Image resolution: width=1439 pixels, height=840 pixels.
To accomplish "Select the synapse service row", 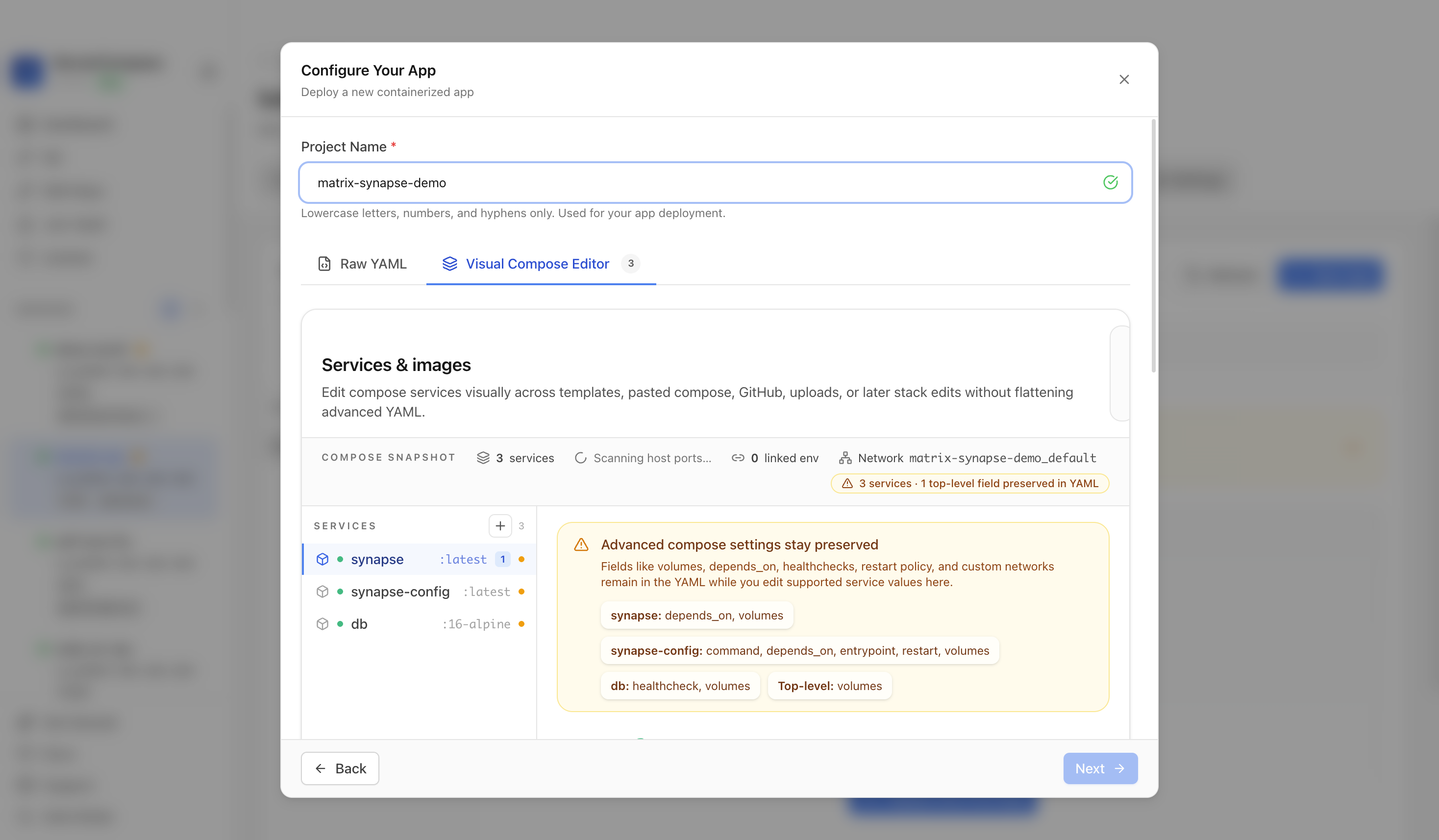I will pyautogui.click(x=419, y=559).
